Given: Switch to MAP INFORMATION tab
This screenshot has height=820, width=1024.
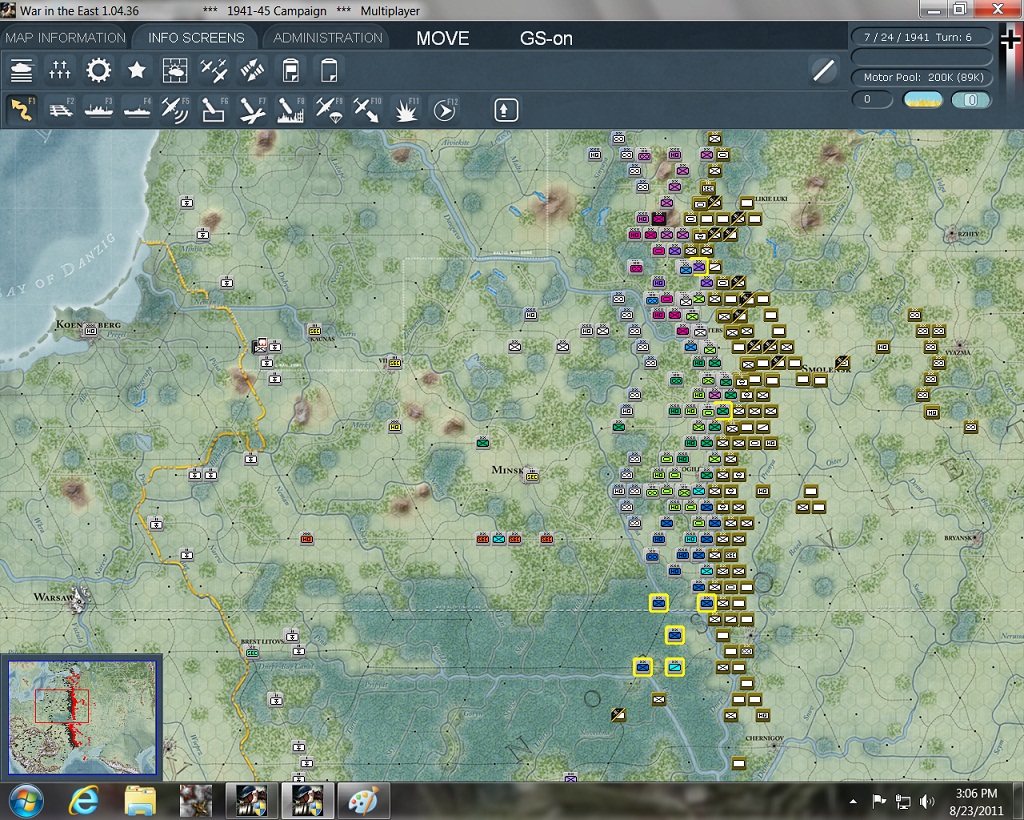Looking at the screenshot, I should [65, 38].
